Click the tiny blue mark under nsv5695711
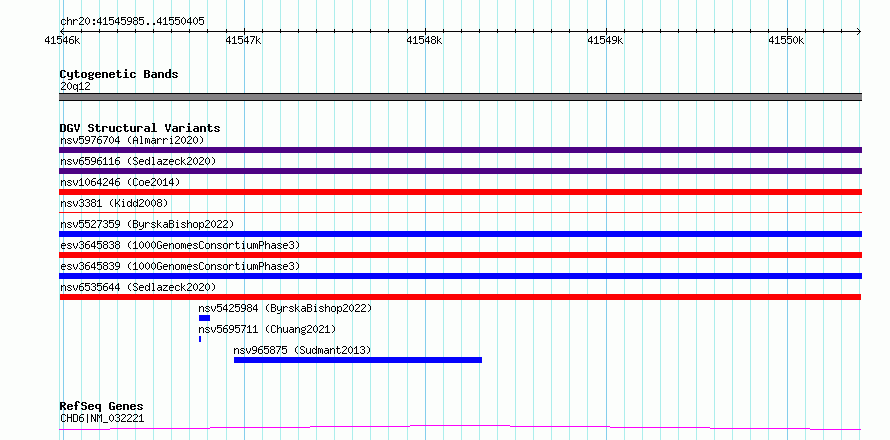The width and height of the screenshot is (890, 440). 200,339
